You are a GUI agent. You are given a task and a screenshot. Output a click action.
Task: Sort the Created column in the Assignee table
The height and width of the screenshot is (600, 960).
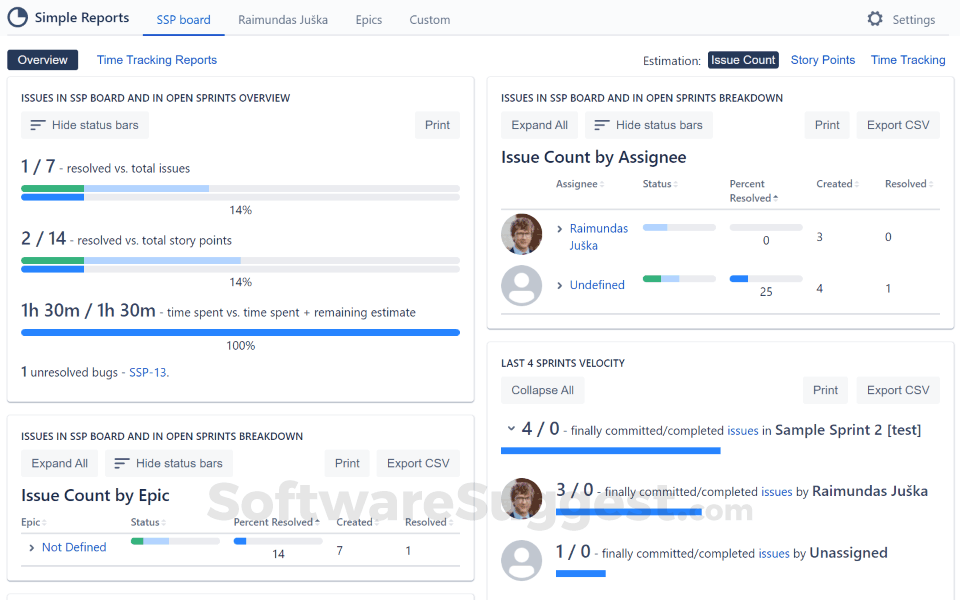click(x=858, y=184)
